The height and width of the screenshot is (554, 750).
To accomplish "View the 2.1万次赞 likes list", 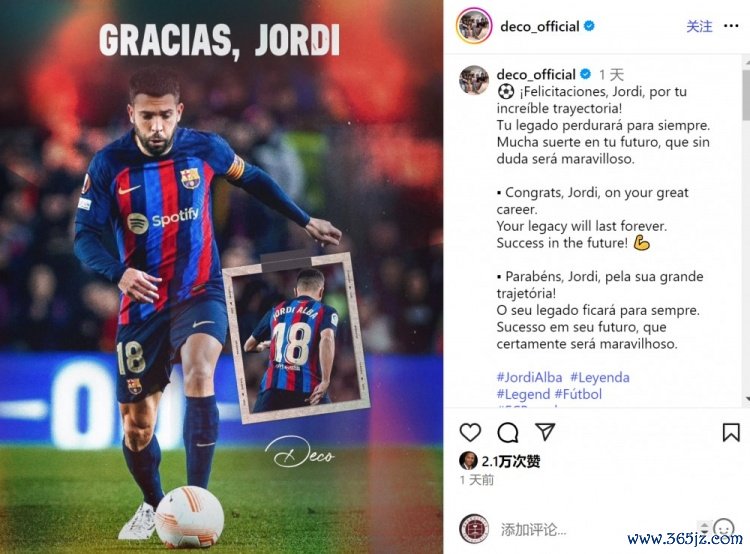I will tap(511, 461).
